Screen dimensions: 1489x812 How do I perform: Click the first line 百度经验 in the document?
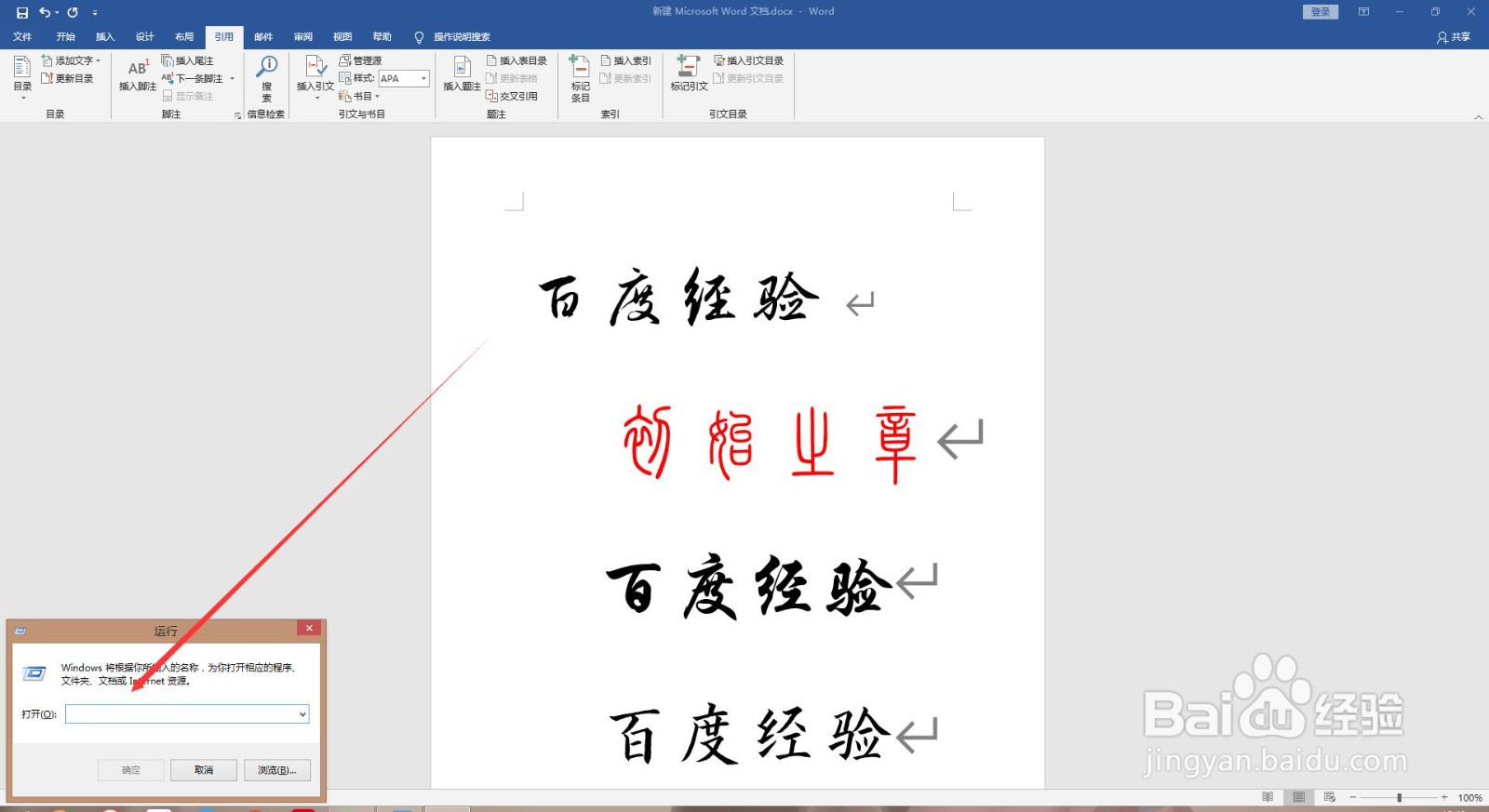coord(679,298)
